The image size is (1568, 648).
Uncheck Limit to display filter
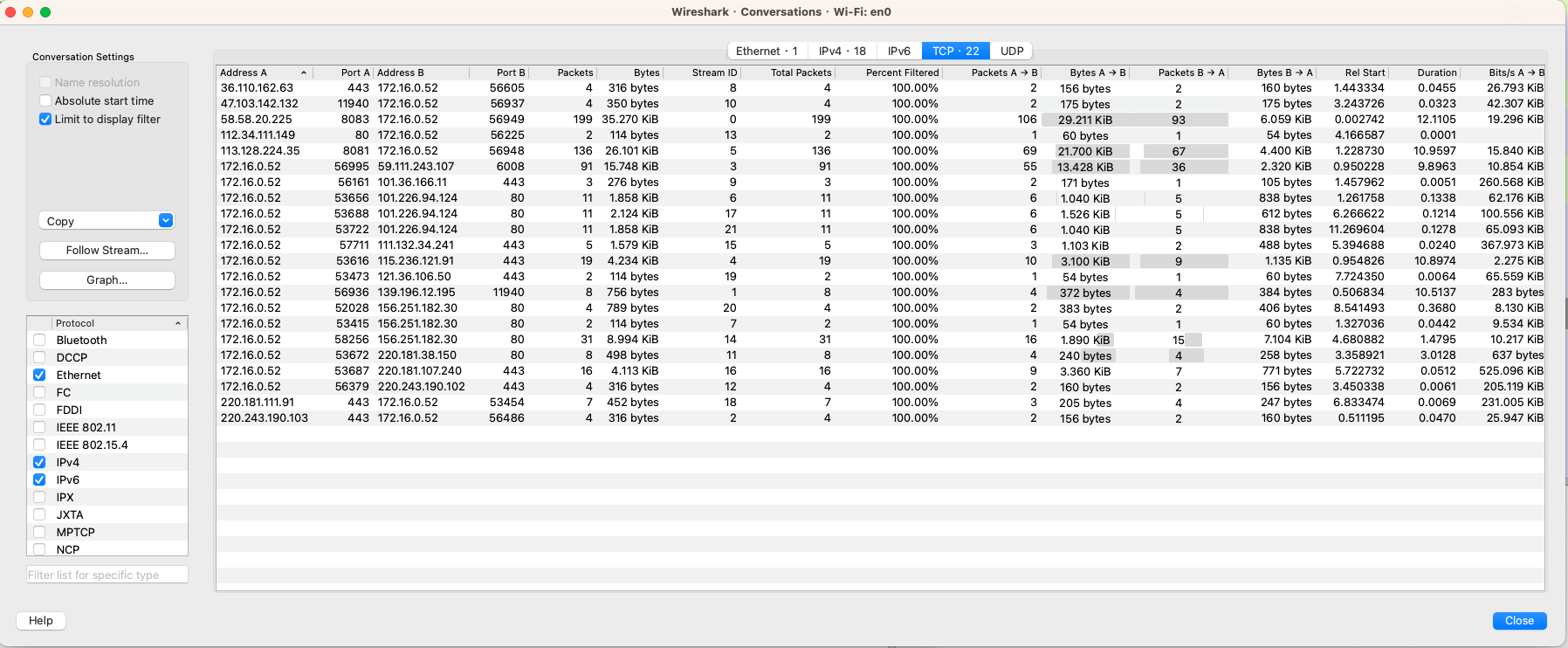click(45, 119)
